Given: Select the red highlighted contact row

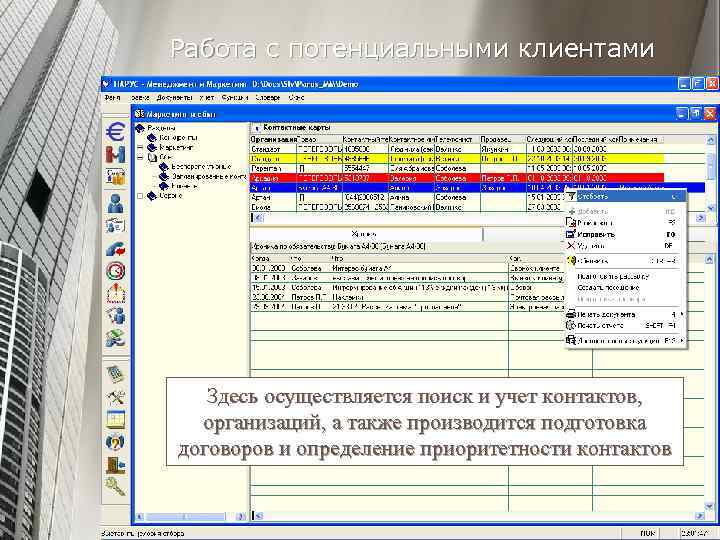Looking at the screenshot, I should (x=457, y=178).
